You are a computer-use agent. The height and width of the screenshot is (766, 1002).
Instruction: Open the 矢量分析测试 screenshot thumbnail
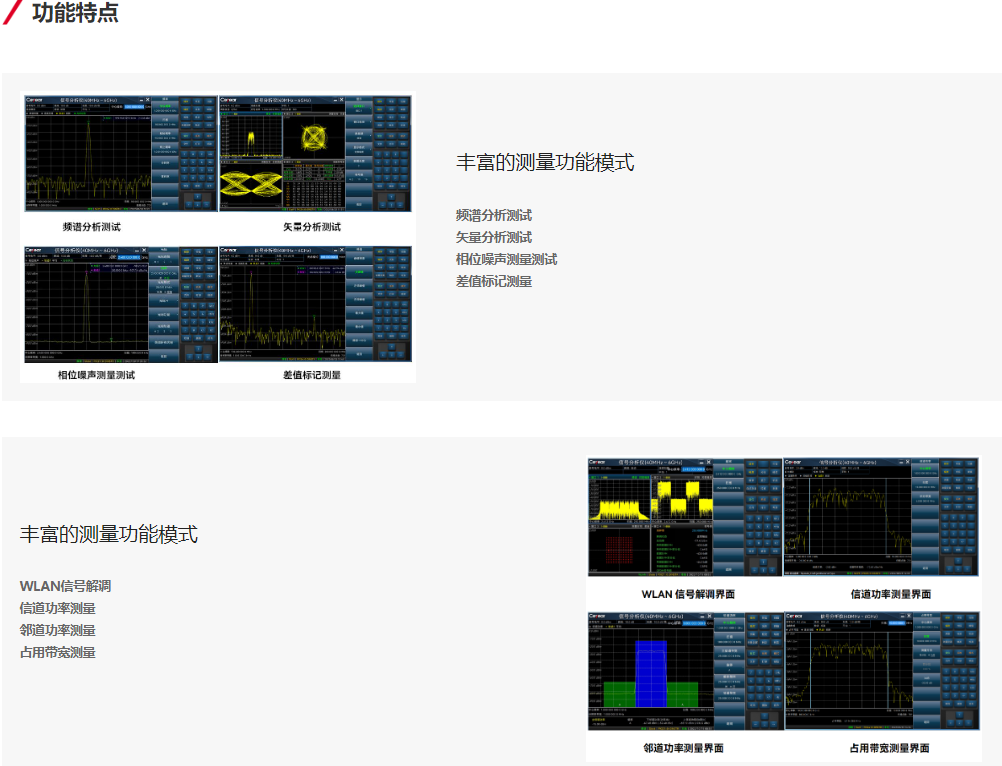[315, 153]
